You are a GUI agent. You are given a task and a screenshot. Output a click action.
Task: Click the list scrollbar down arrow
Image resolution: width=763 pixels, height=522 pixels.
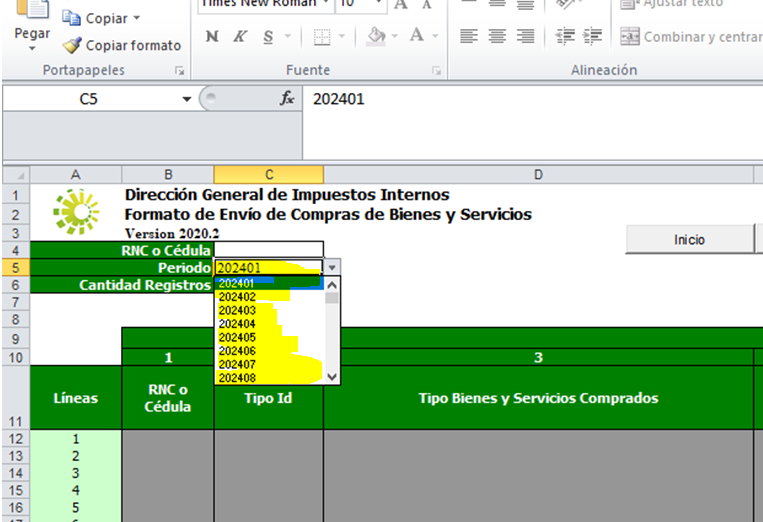(332, 377)
